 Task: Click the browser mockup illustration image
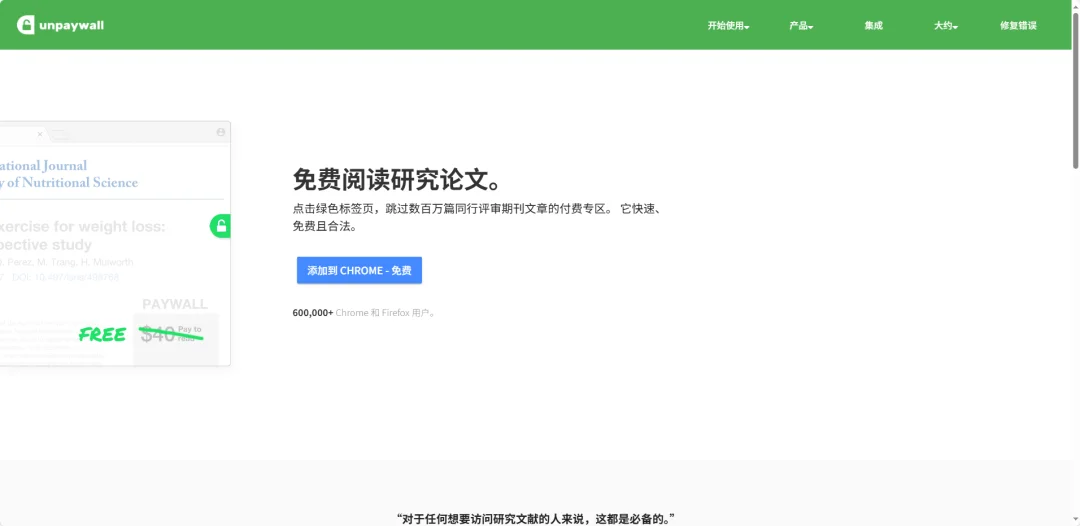coord(115,244)
